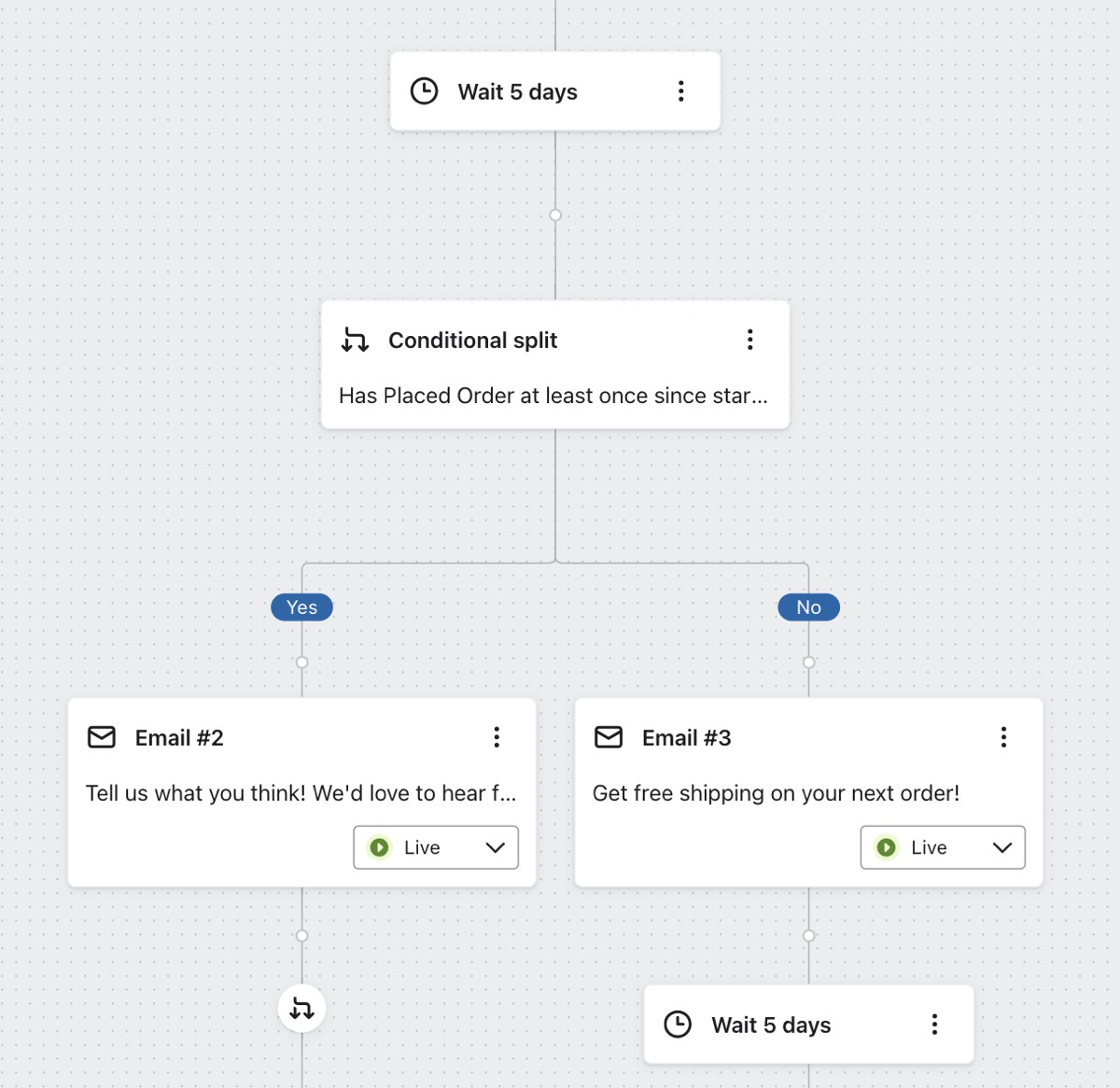Select the circular split icon below Email #2
This screenshot has height=1088, width=1120.
(301, 1008)
